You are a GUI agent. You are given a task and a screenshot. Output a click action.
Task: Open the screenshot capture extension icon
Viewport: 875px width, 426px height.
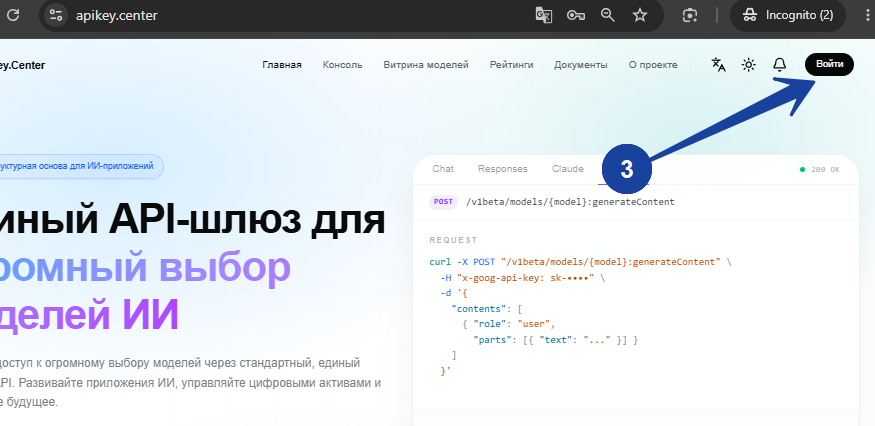(x=690, y=15)
